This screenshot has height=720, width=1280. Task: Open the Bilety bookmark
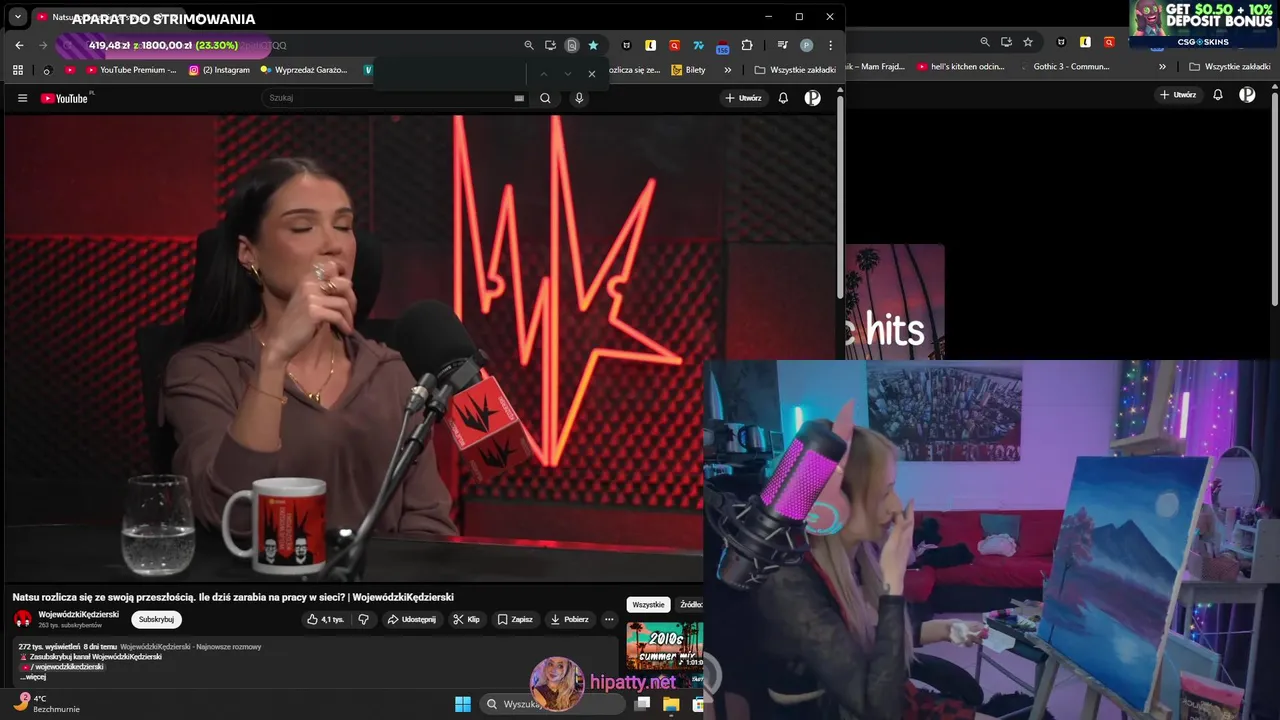point(689,70)
